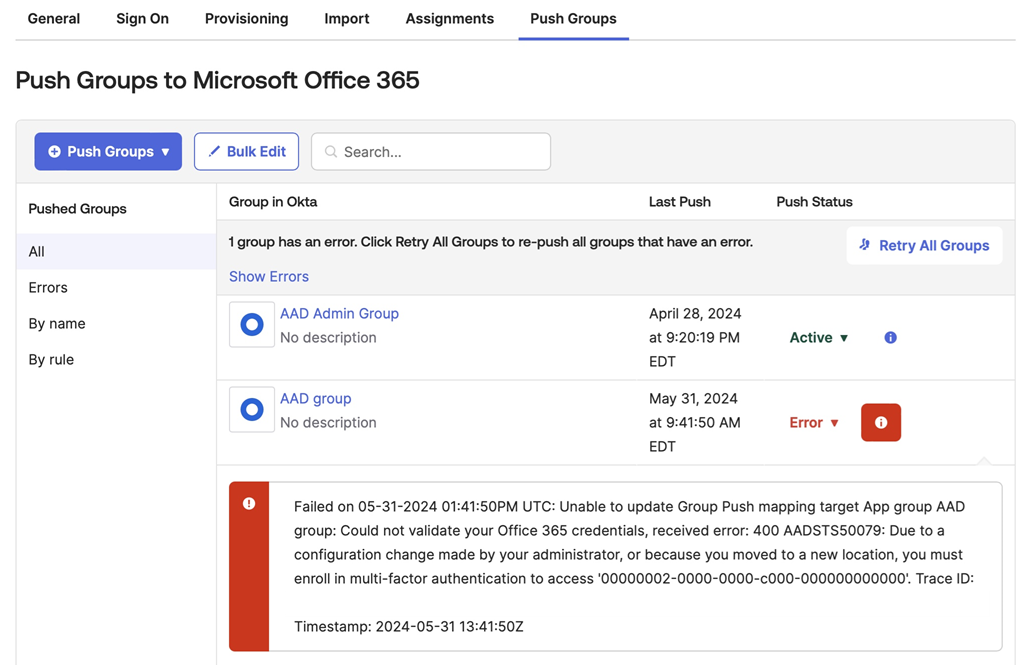Filter pushed groups by Errors
Screen dimensions: 1027x665
pos(47,287)
